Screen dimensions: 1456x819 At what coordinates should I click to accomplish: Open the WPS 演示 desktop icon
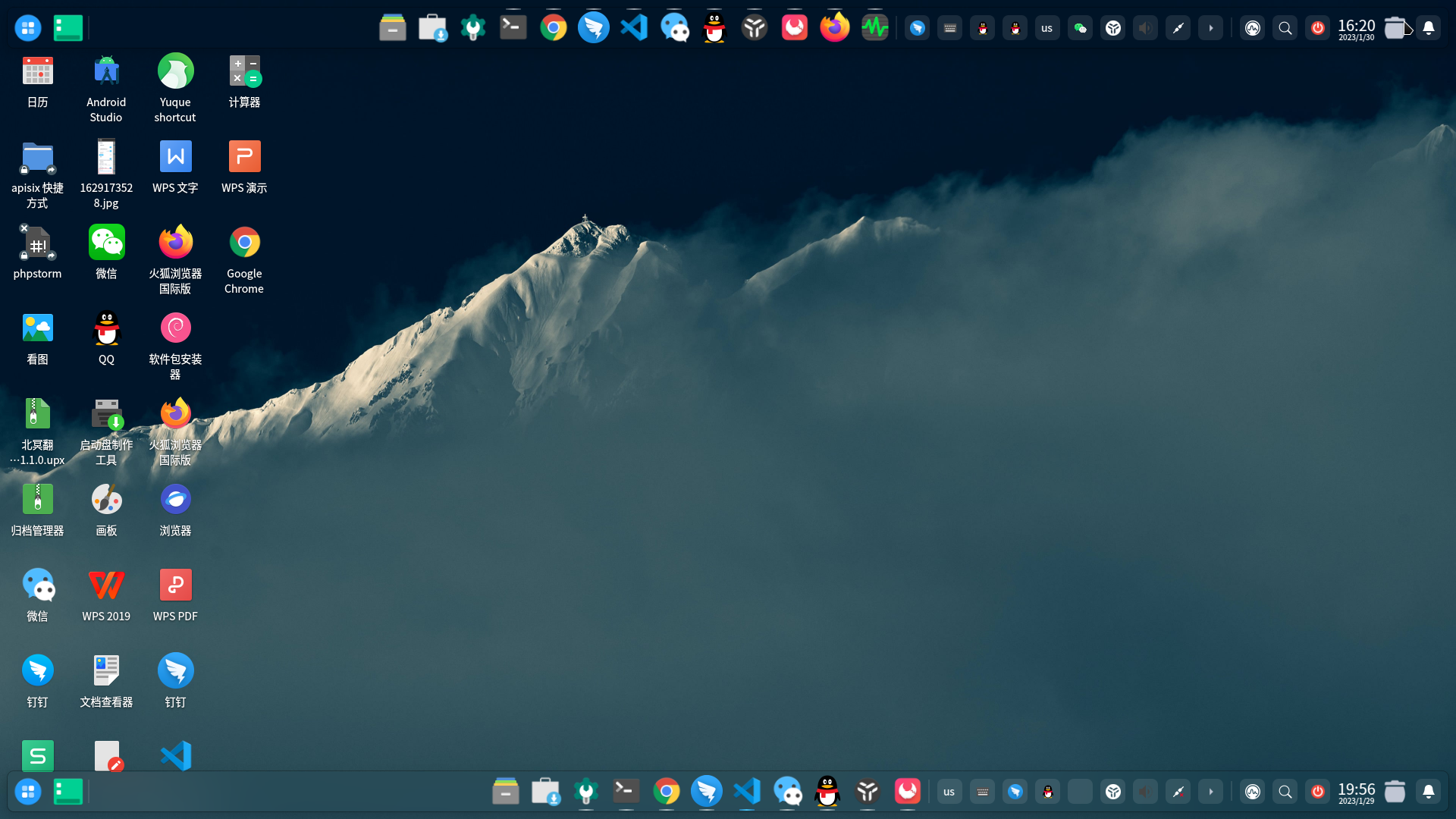(244, 157)
